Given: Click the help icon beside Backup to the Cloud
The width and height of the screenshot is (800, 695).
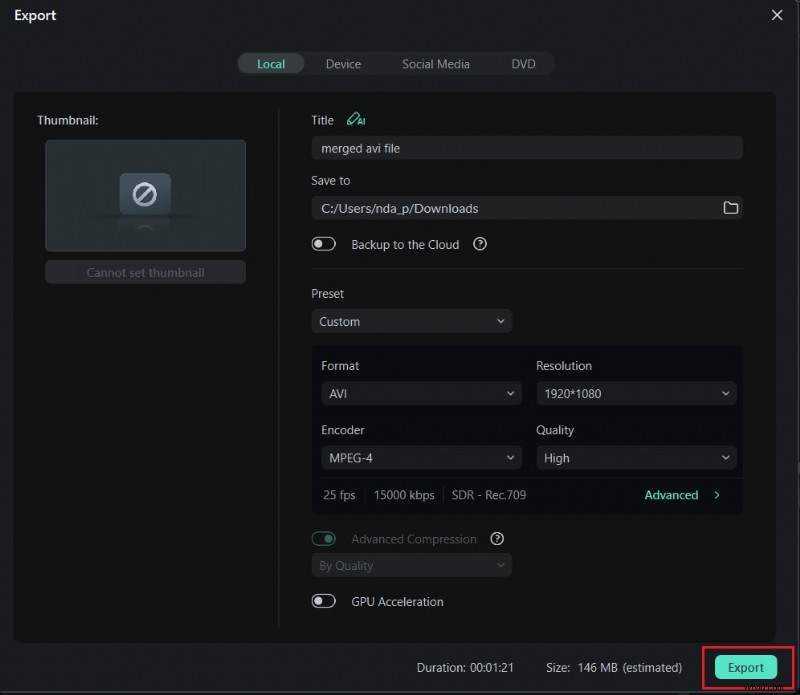Looking at the screenshot, I should 480,244.
